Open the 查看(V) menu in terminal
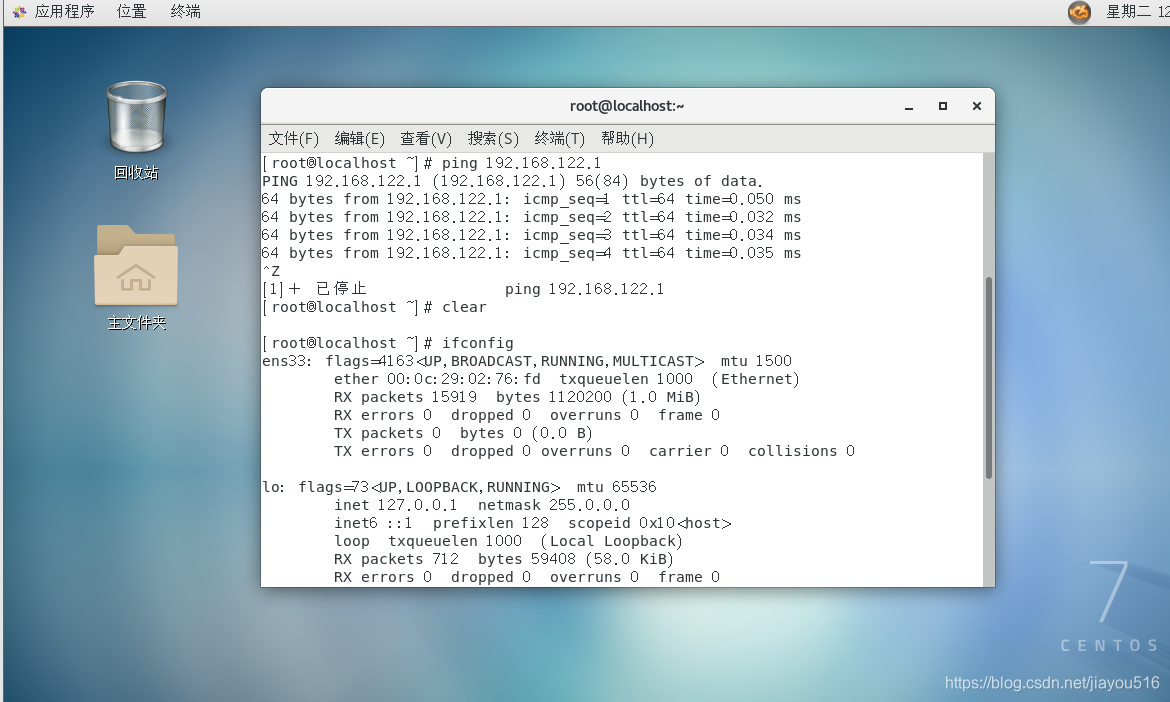This screenshot has height=702, width=1170. [x=426, y=139]
